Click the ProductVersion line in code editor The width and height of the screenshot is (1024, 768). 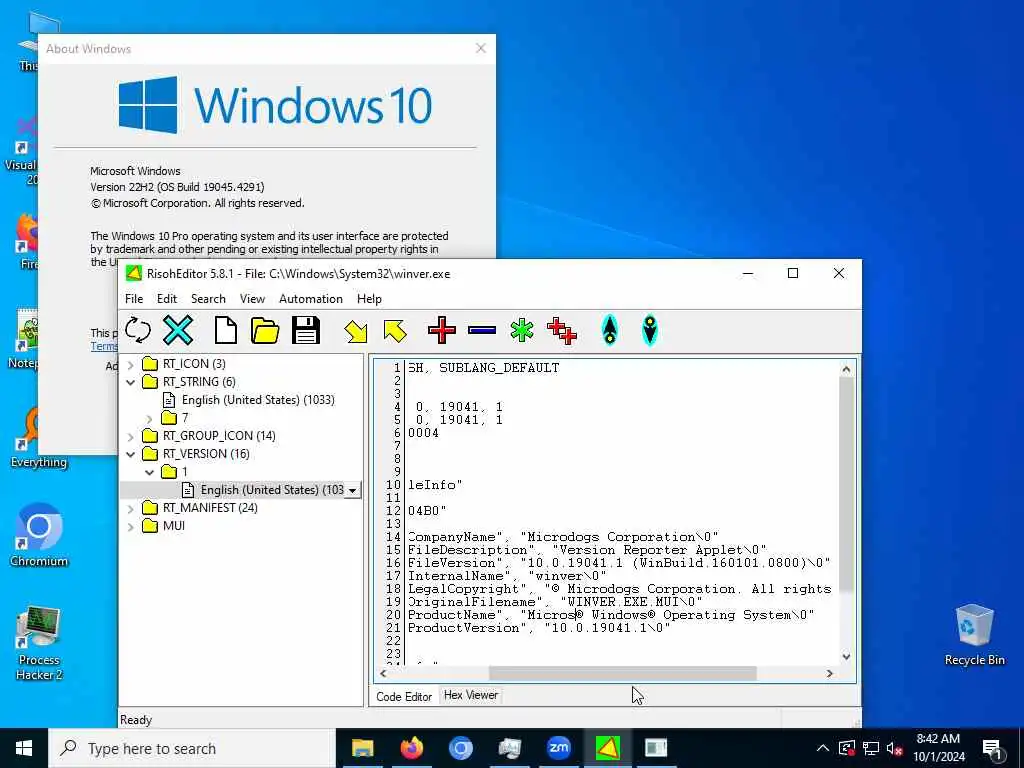(539, 628)
